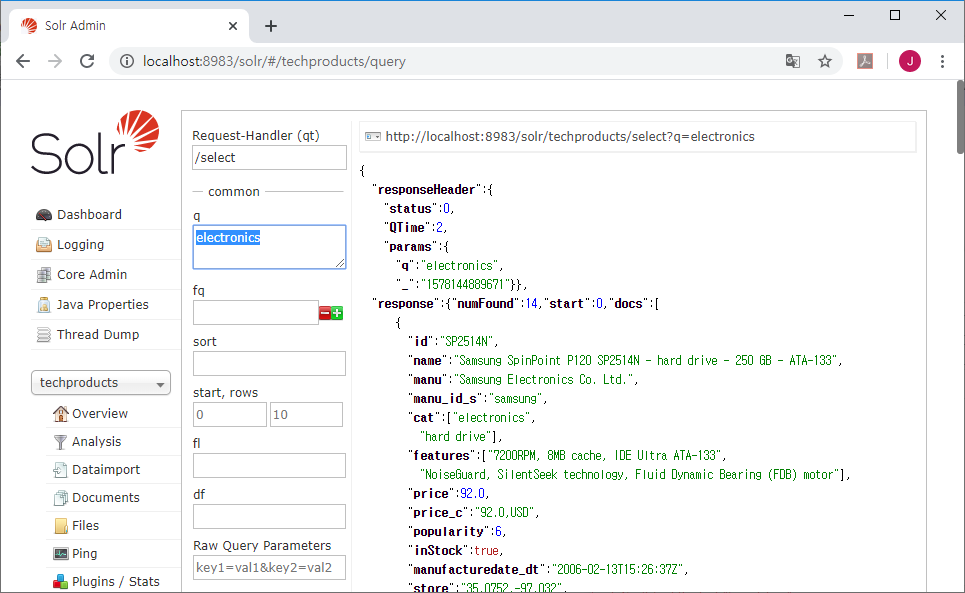Open the user profile avatar J
This screenshot has height=593, width=965.
pyautogui.click(x=910, y=61)
